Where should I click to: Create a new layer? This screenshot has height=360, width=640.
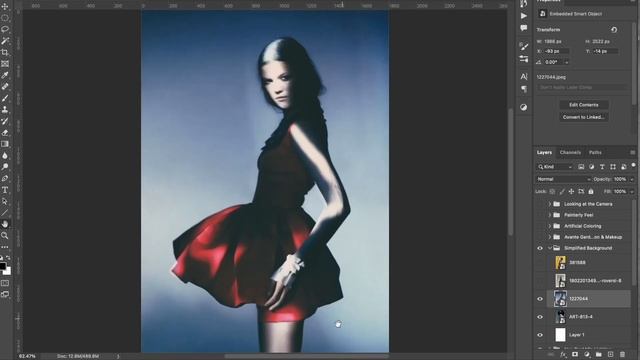pos(611,355)
